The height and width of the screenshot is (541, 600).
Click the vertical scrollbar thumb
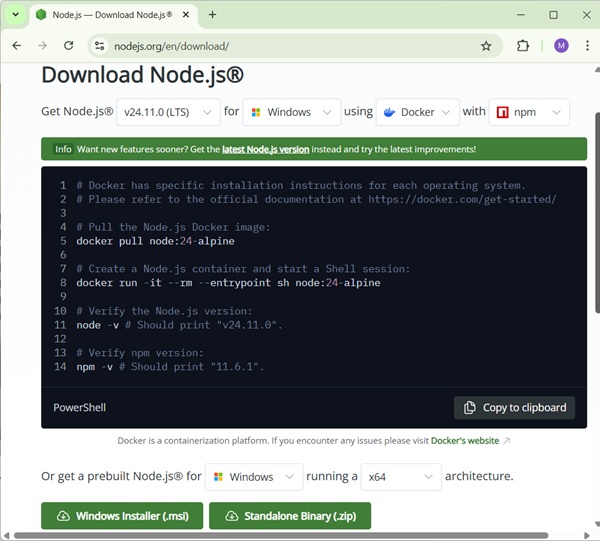[x=597, y=212]
